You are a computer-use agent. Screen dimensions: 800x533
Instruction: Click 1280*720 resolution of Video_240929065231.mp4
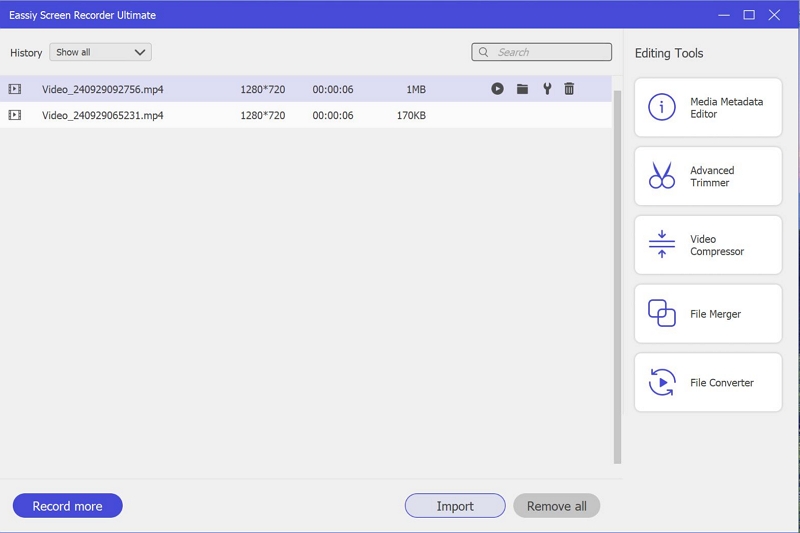click(263, 115)
